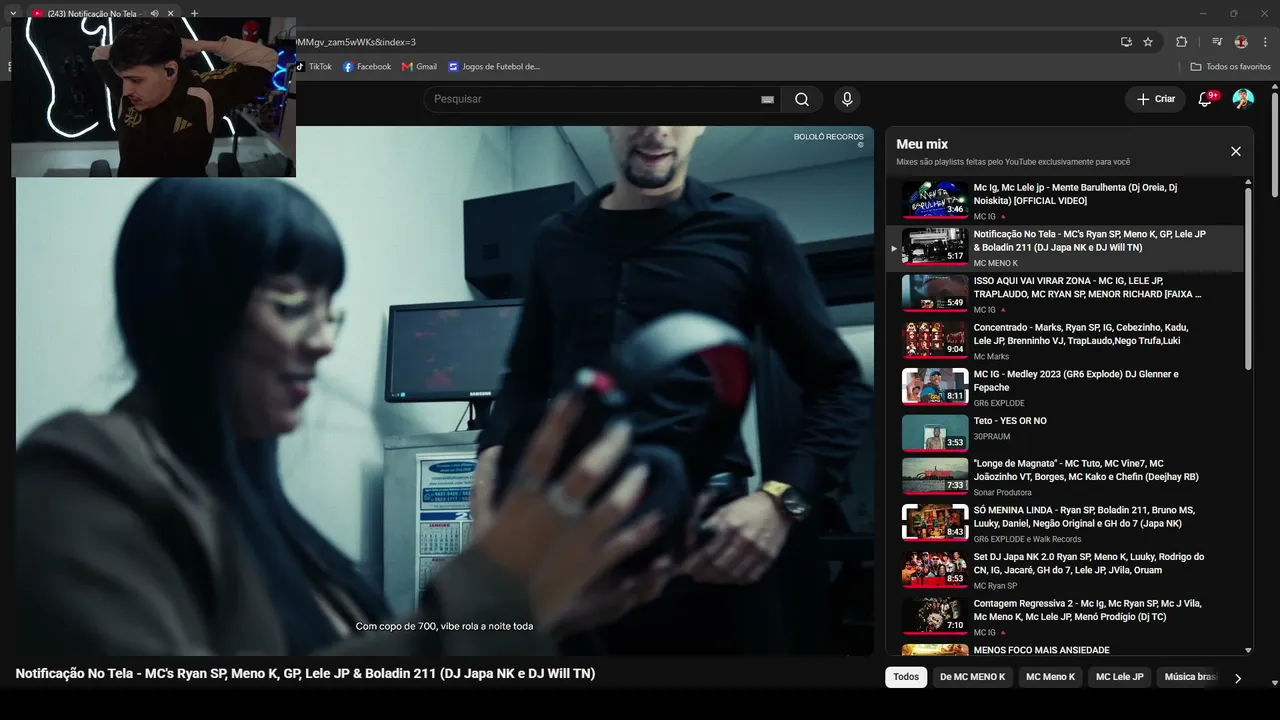Open title 'ISSO AQUI VAI VIRAR ZONA'
The width and height of the screenshot is (1280, 720).
(1088, 287)
